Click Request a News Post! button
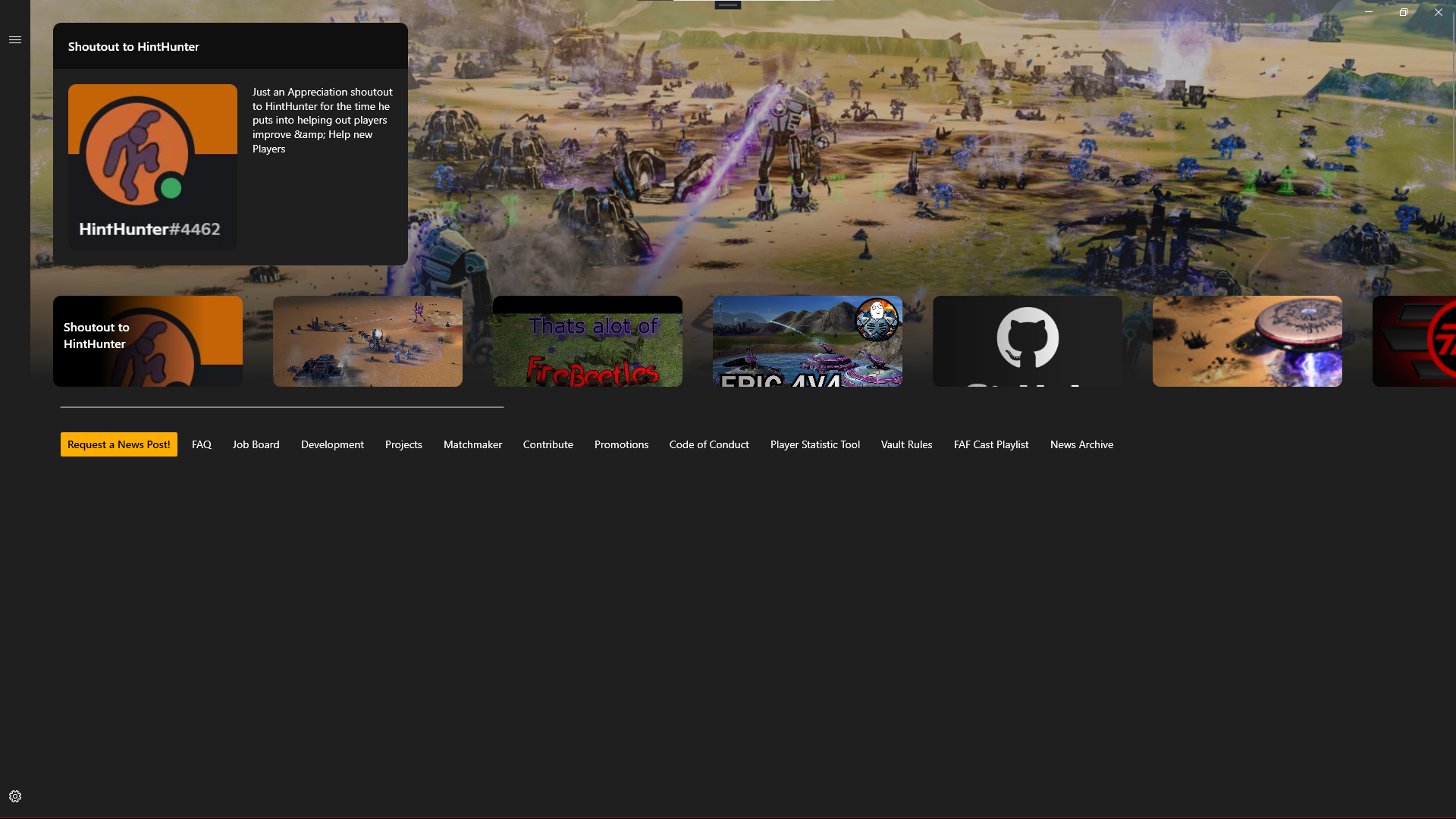 click(119, 444)
